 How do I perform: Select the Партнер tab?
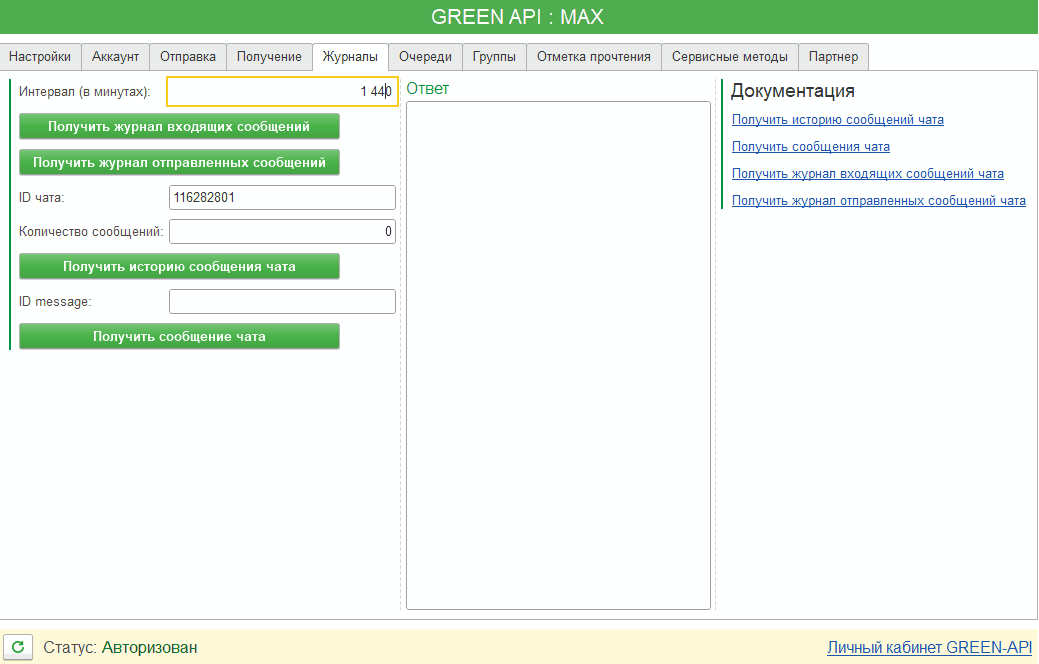point(834,57)
